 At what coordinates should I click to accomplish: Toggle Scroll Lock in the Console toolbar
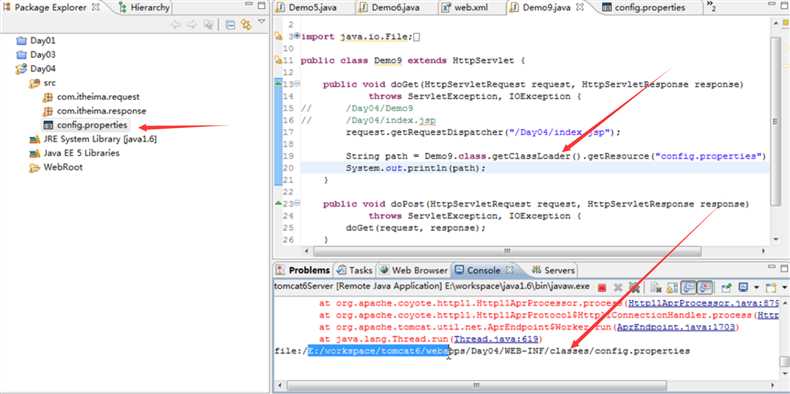pos(672,288)
